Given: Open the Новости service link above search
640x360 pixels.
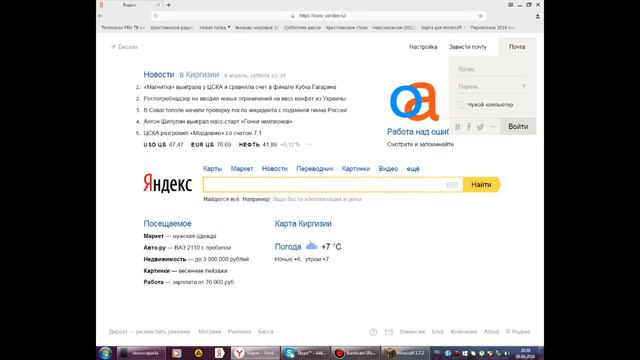Looking at the screenshot, I should 275,169.
